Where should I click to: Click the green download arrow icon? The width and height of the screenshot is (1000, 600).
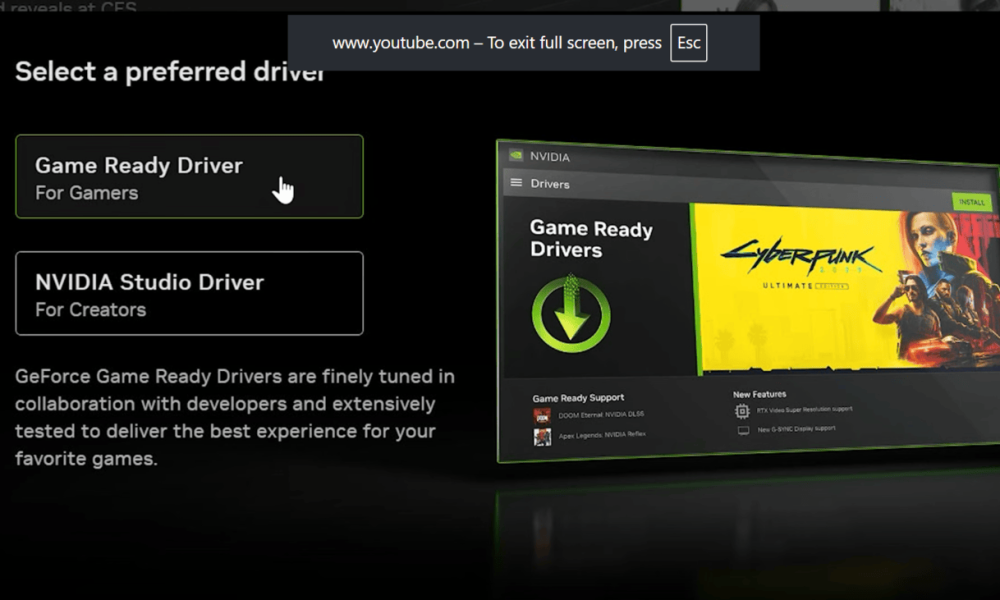coord(571,314)
